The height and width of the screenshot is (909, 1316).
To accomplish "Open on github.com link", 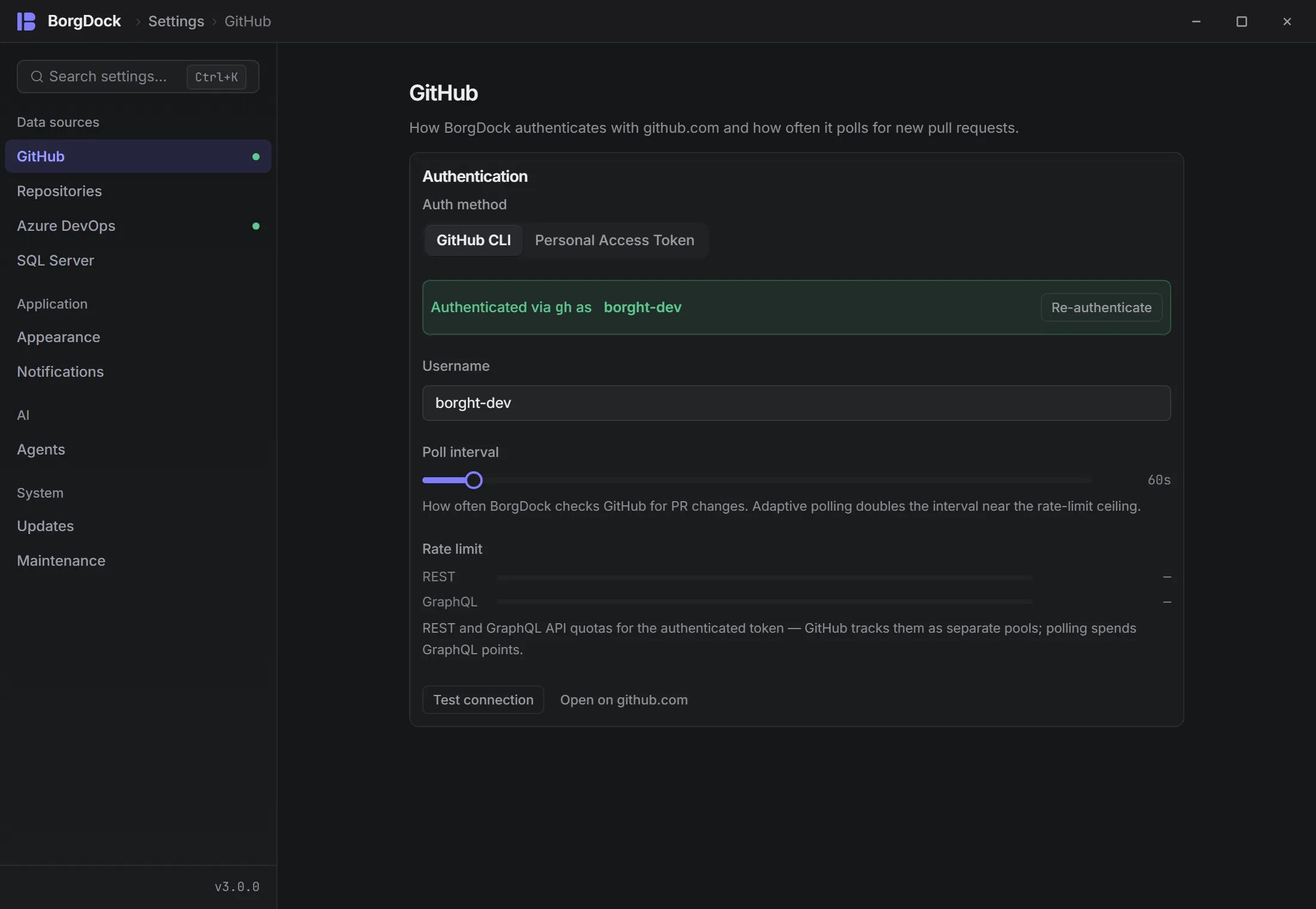I will (x=624, y=700).
